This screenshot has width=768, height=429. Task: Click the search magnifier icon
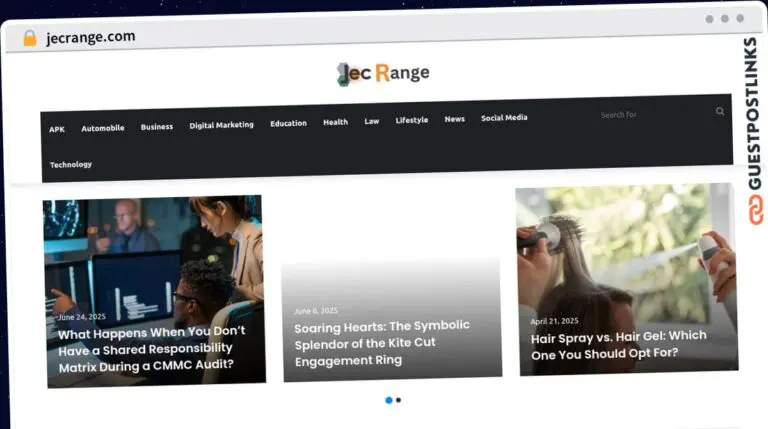point(719,111)
